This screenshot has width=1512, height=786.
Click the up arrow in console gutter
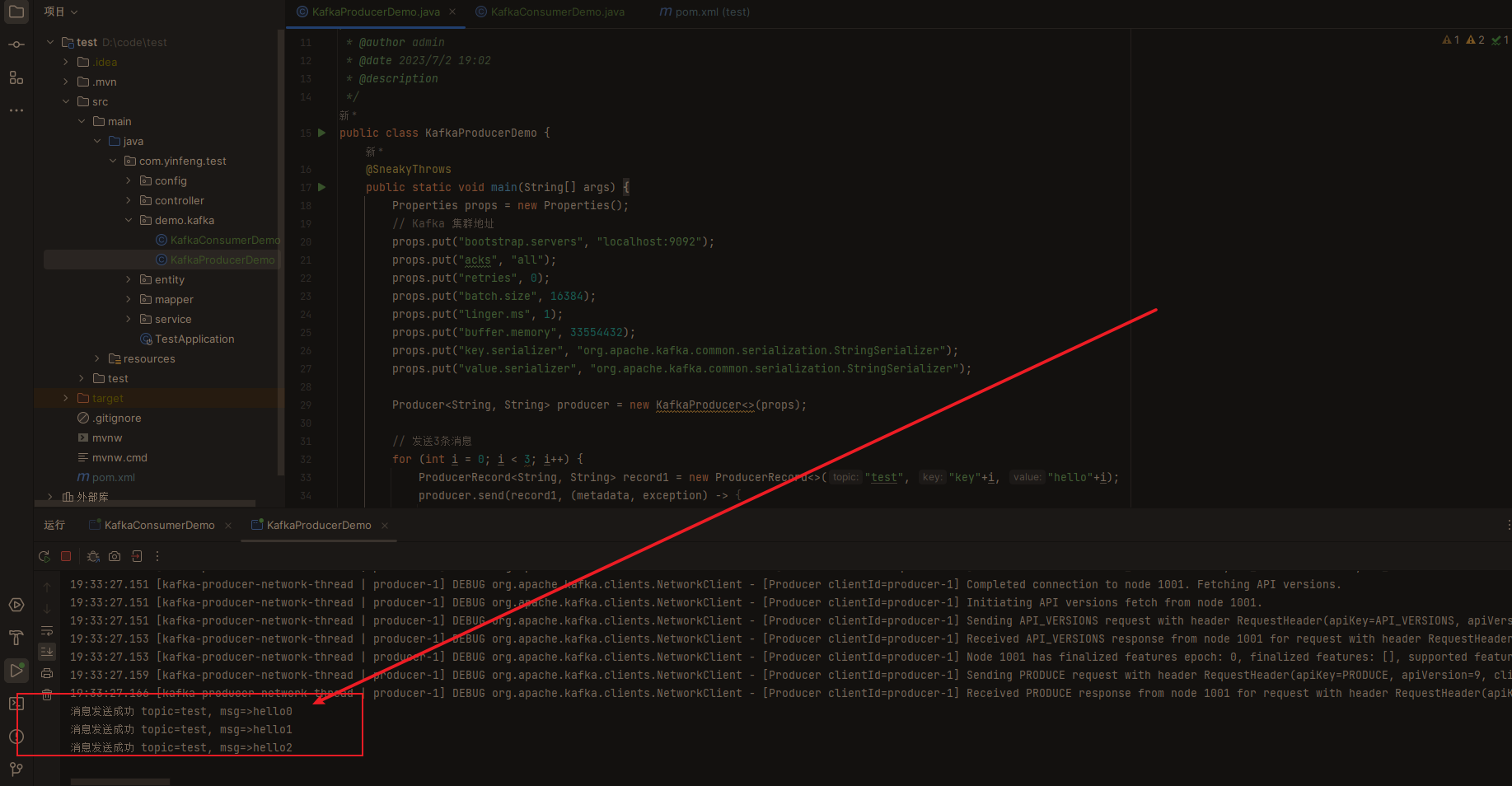[x=47, y=587]
